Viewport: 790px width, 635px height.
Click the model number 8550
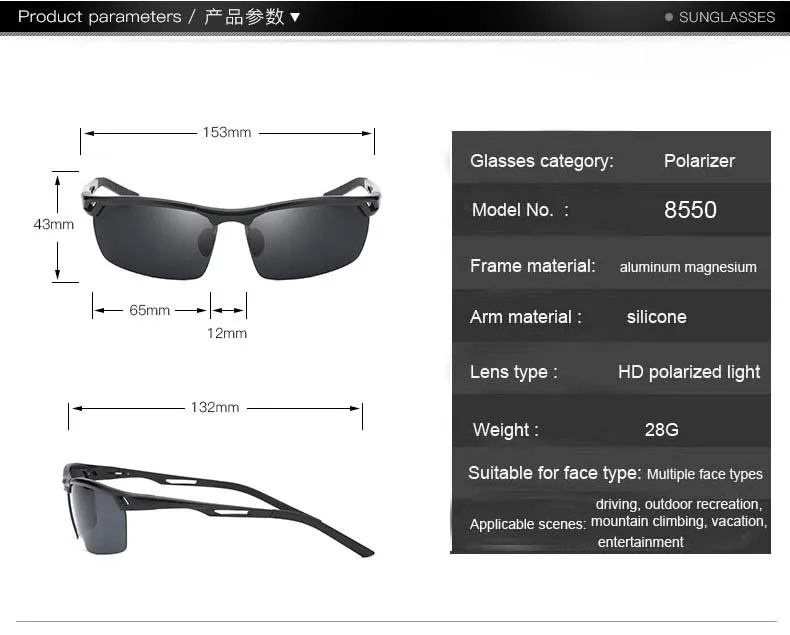(690, 210)
